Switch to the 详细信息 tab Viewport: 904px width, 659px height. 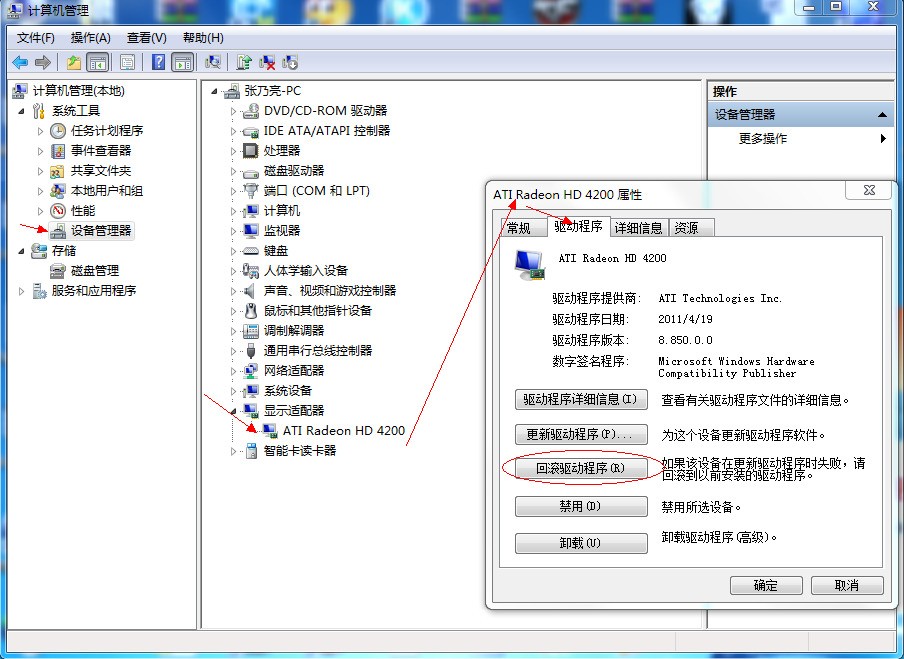click(638, 228)
